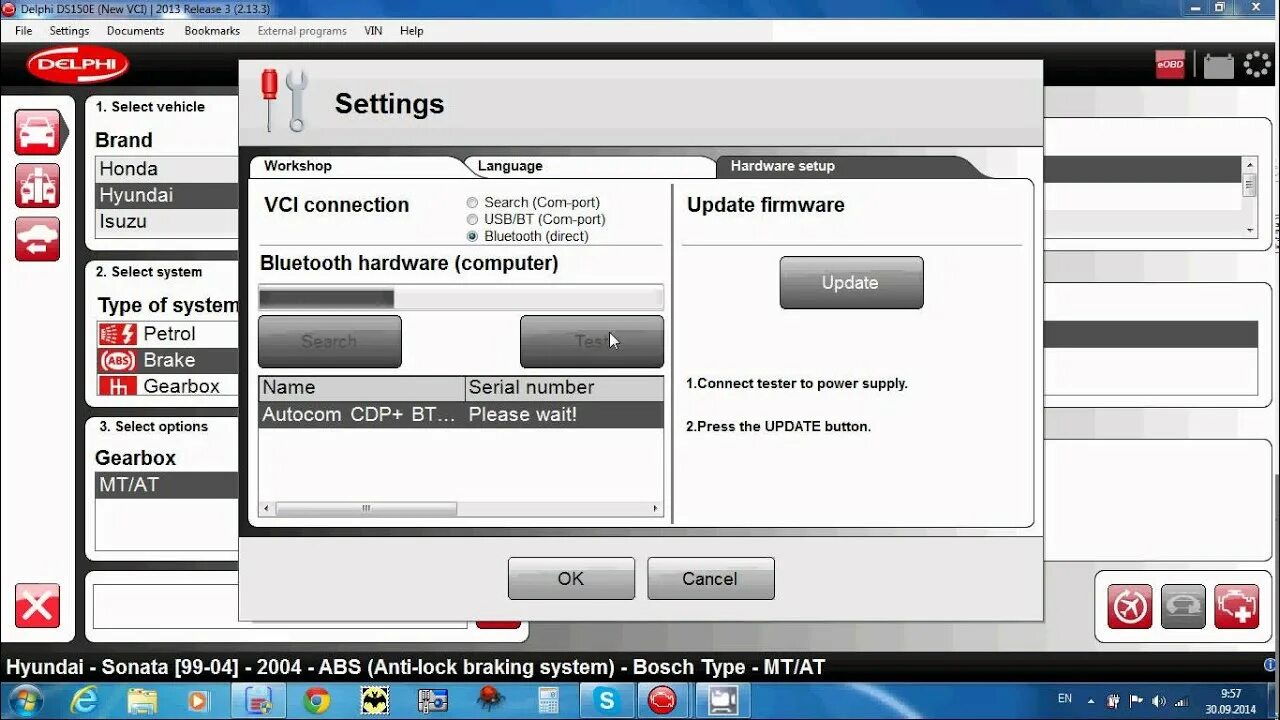Select Isuzu in the Brand list
Image resolution: width=1280 pixels, height=720 pixels.
(167, 221)
